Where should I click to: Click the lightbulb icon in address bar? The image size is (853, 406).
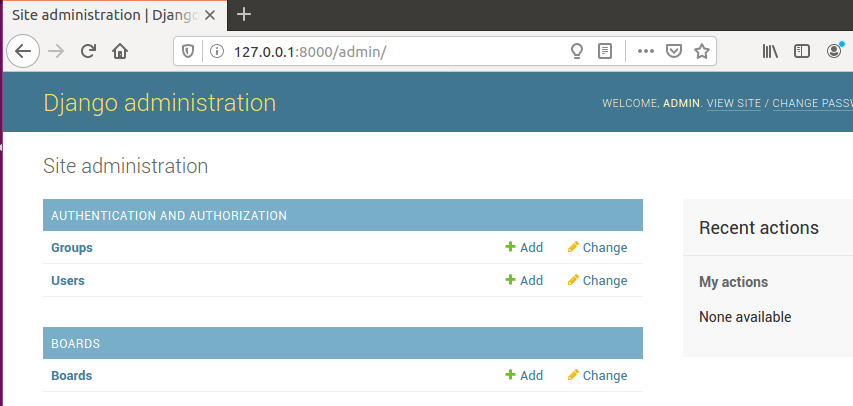[x=577, y=52]
